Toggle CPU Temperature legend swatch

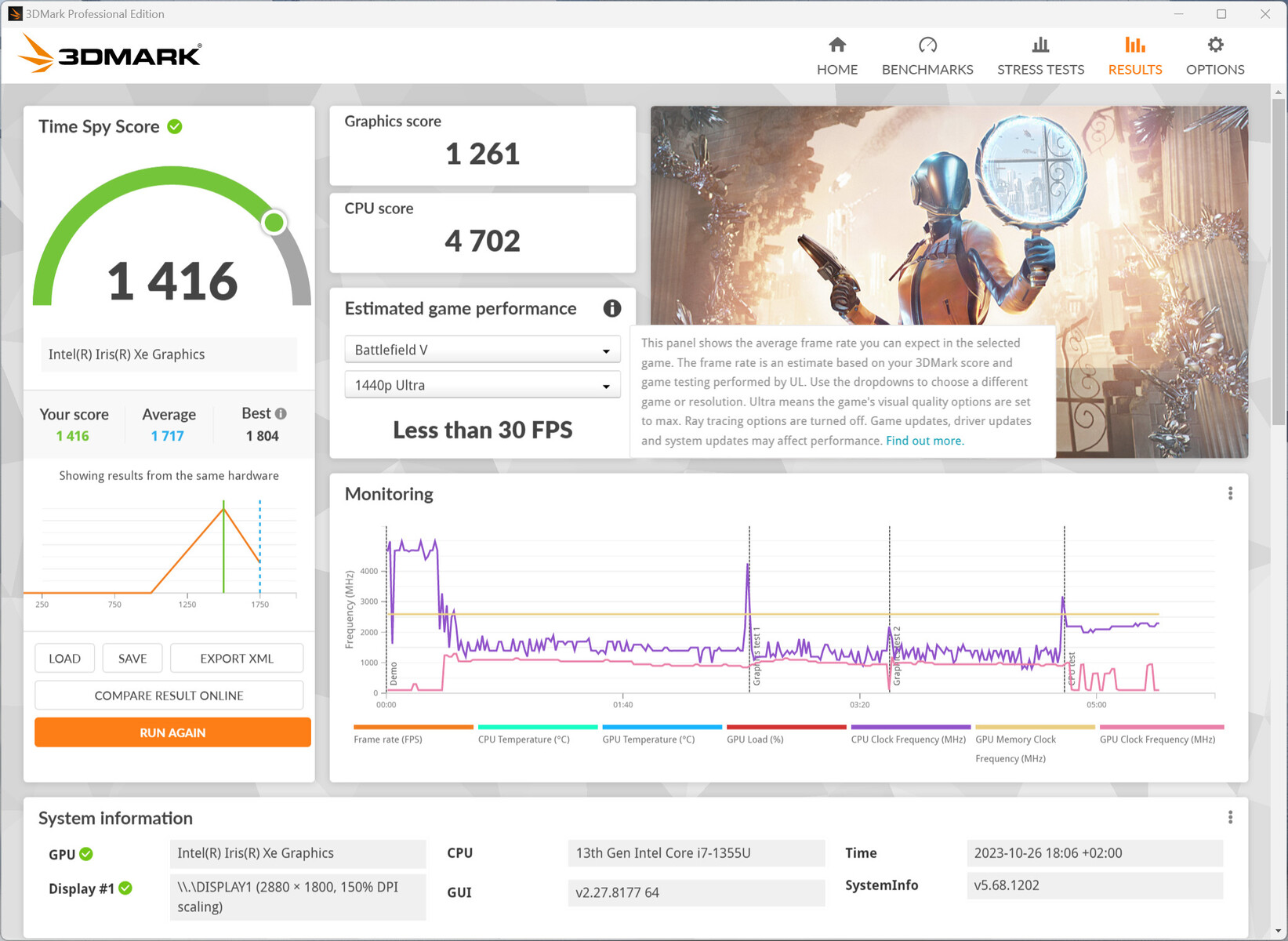click(x=538, y=727)
